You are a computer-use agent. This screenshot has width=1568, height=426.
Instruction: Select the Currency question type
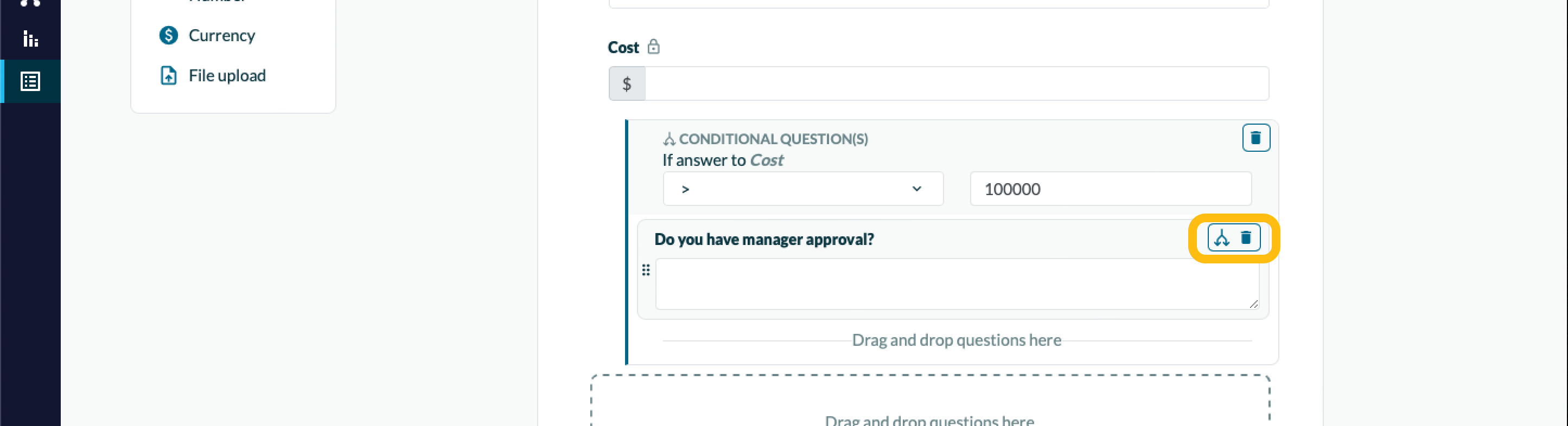click(221, 35)
